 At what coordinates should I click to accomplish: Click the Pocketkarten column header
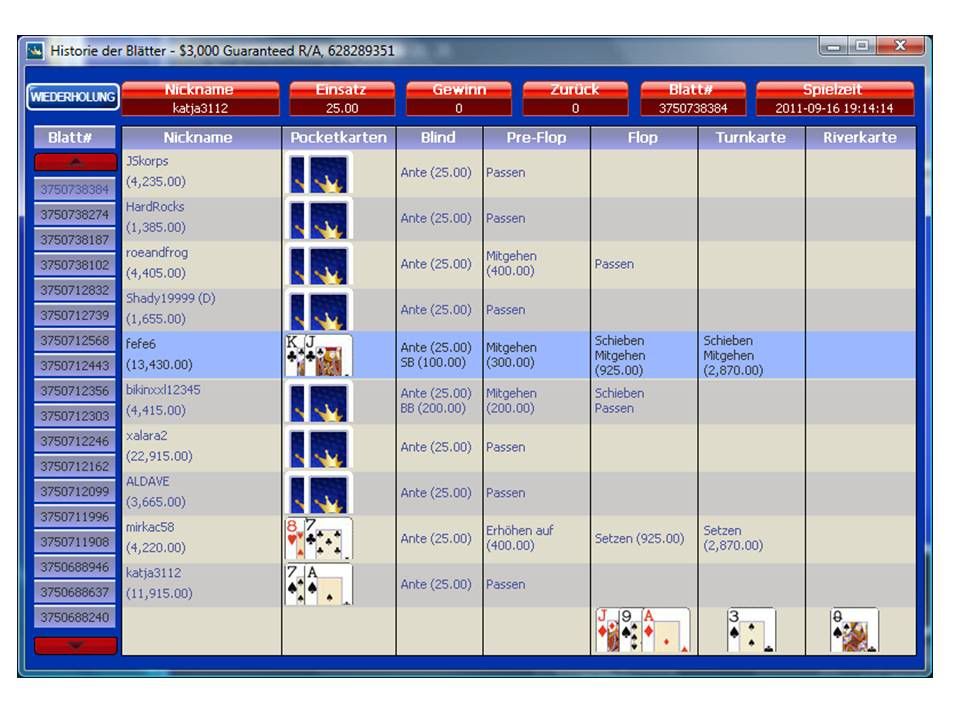click(x=339, y=138)
